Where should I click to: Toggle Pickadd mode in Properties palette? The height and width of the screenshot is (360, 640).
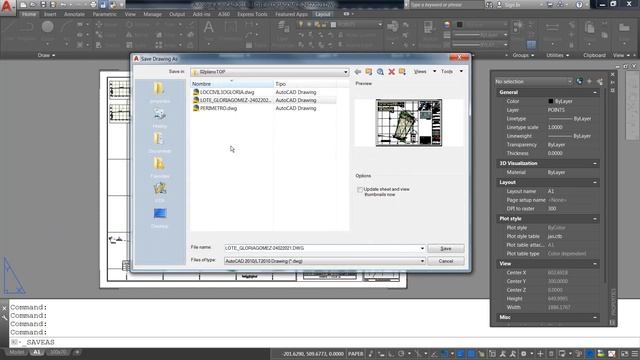tap(579, 82)
